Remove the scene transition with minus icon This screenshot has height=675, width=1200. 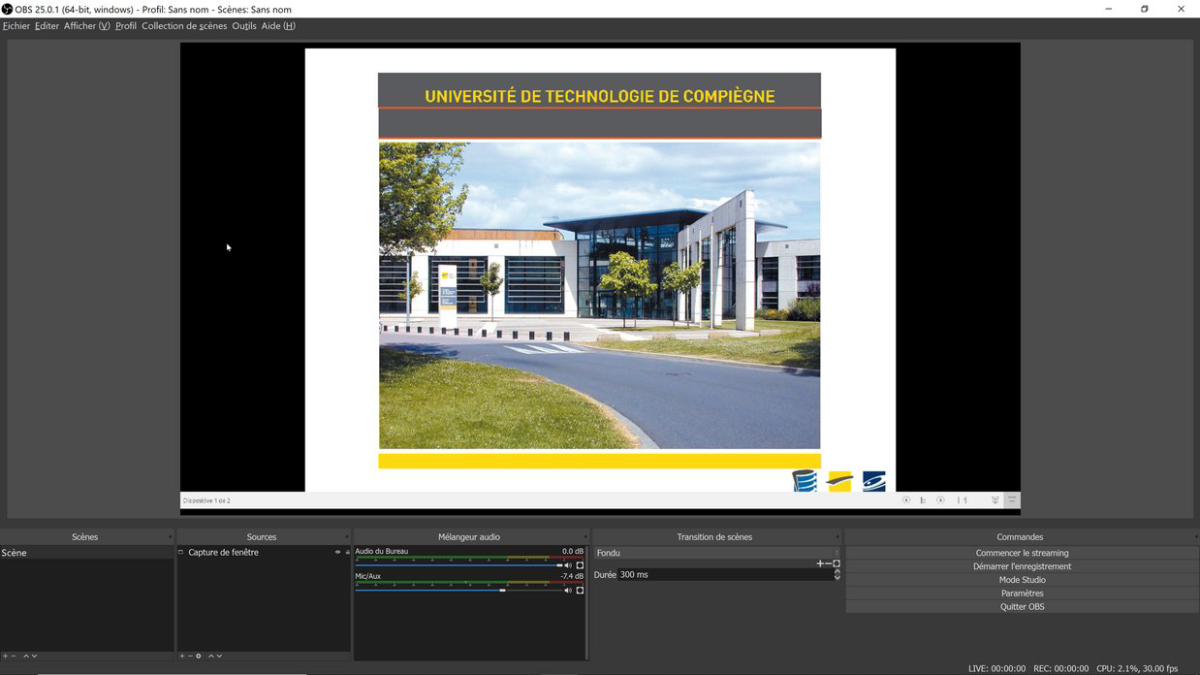point(828,563)
